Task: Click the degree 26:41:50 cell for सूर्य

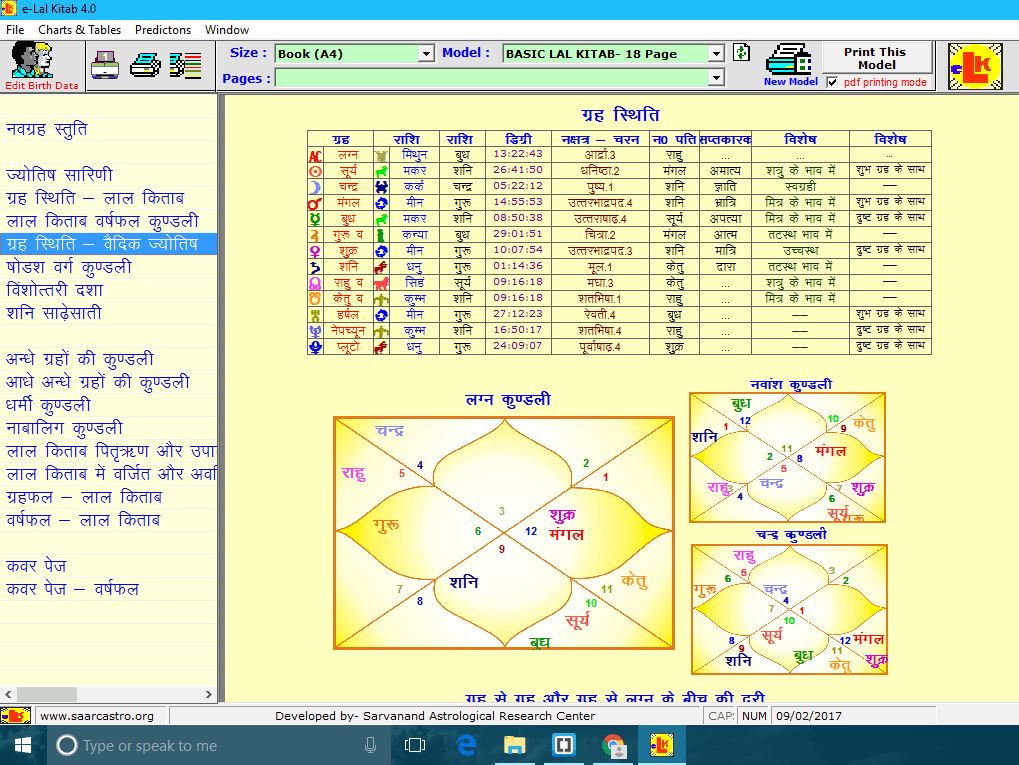Action: [518, 170]
